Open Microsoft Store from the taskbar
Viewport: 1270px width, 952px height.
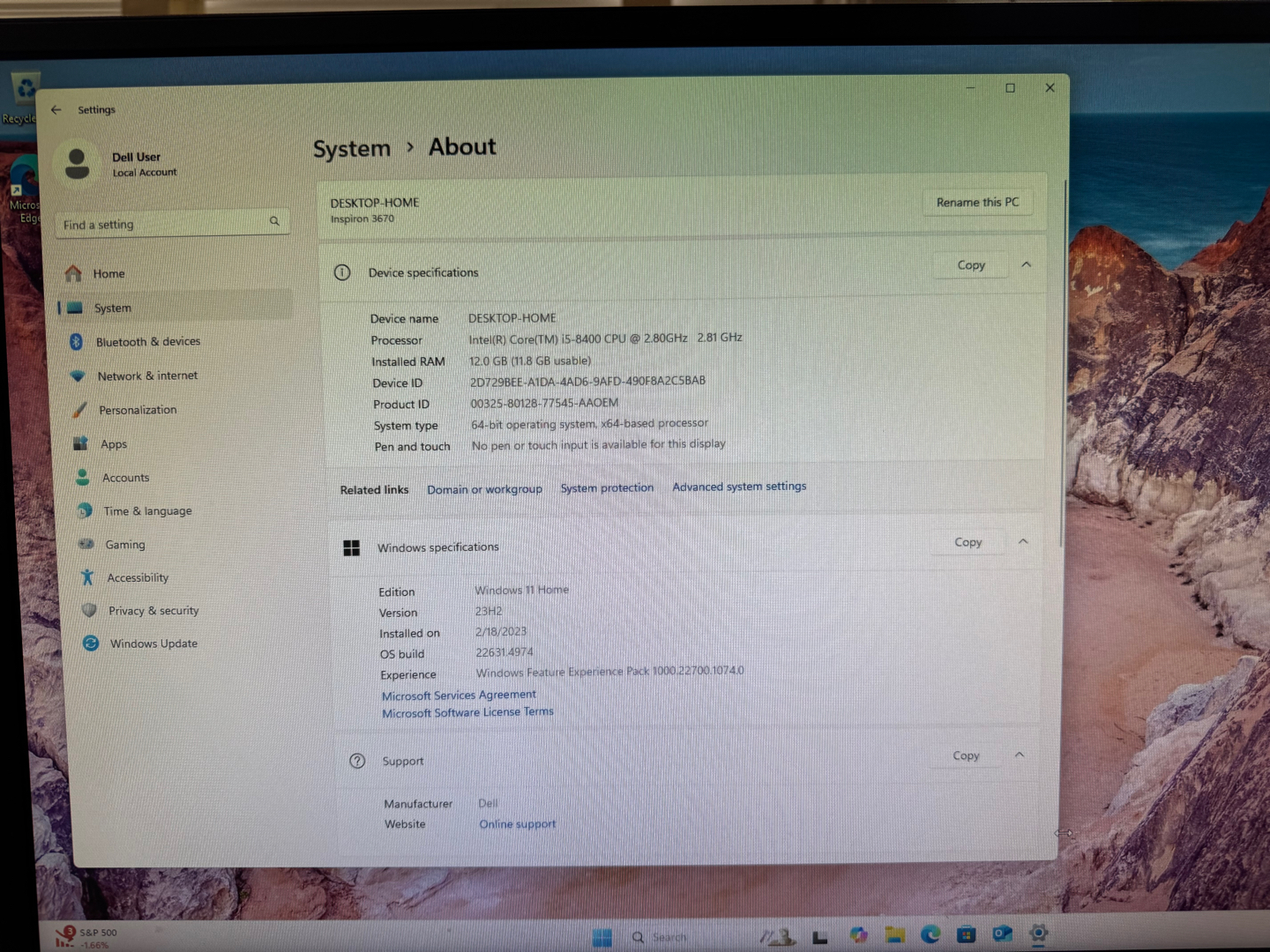click(x=967, y=933)
